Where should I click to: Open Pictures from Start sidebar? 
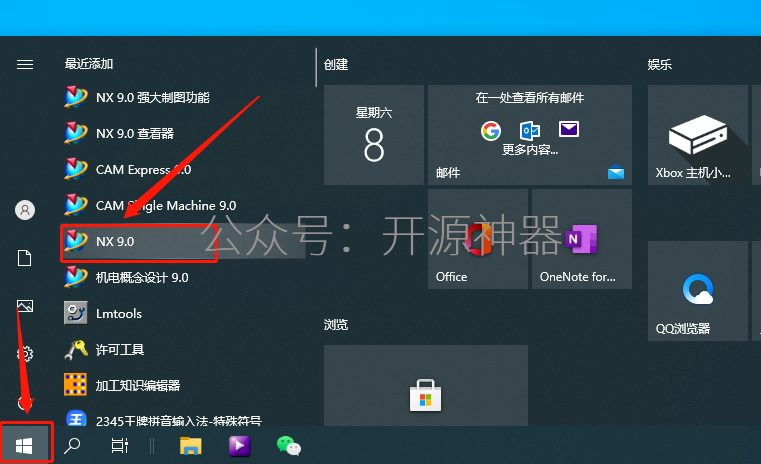click(x=25, y=306)
